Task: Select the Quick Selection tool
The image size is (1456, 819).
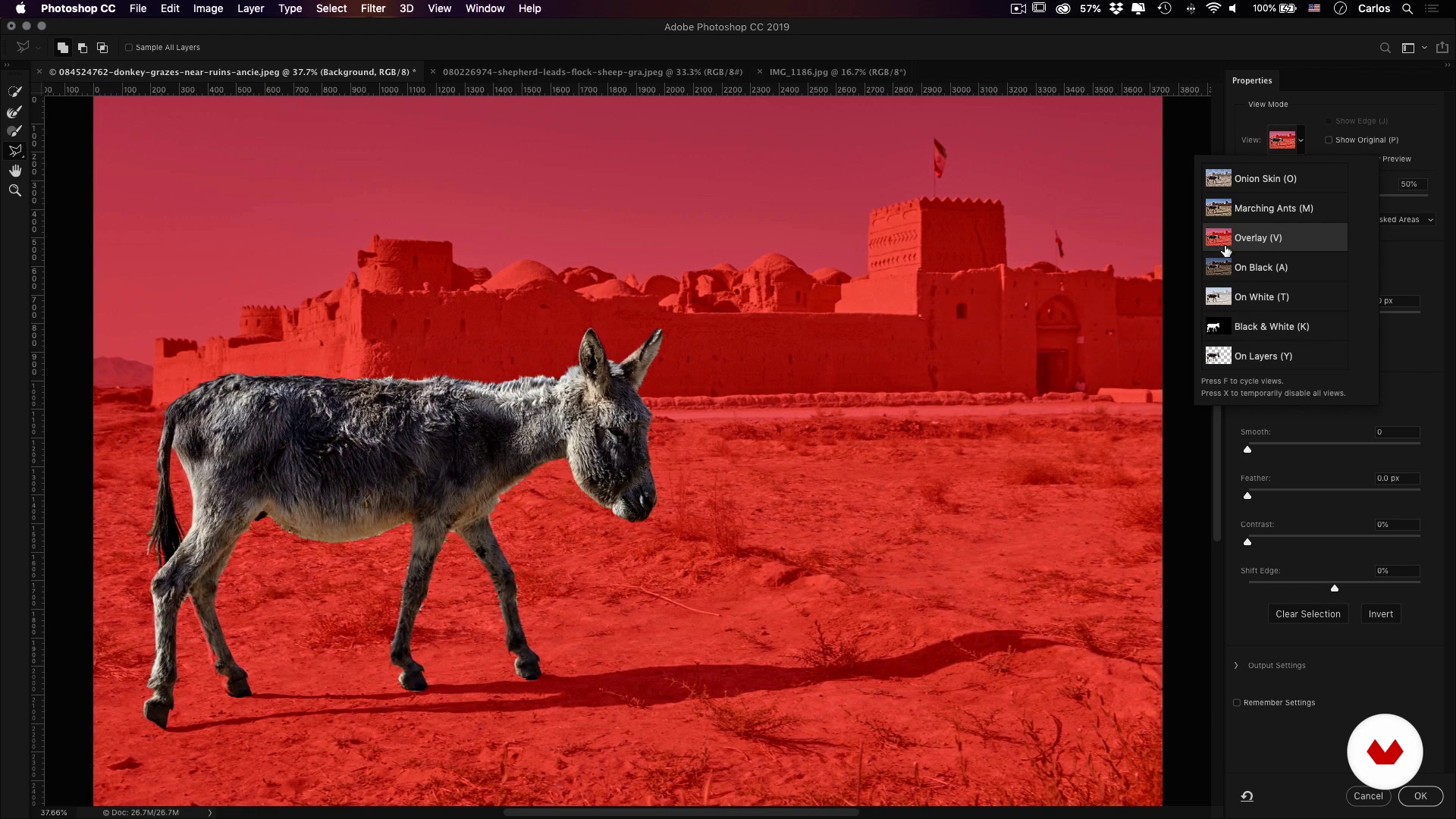Action: pos(14,92)
